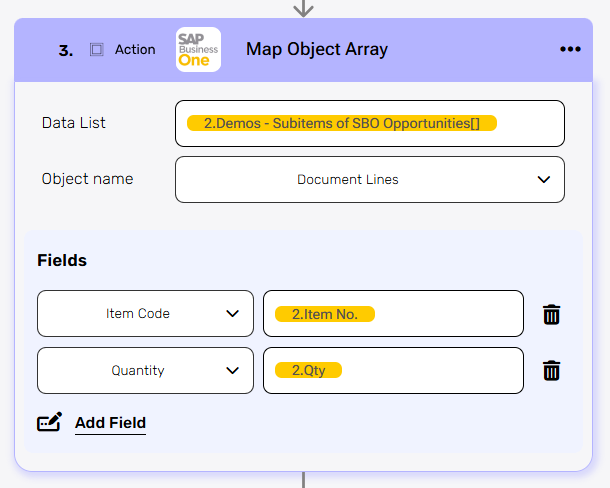Click the Map Object Array title

(x=316, y=49)
